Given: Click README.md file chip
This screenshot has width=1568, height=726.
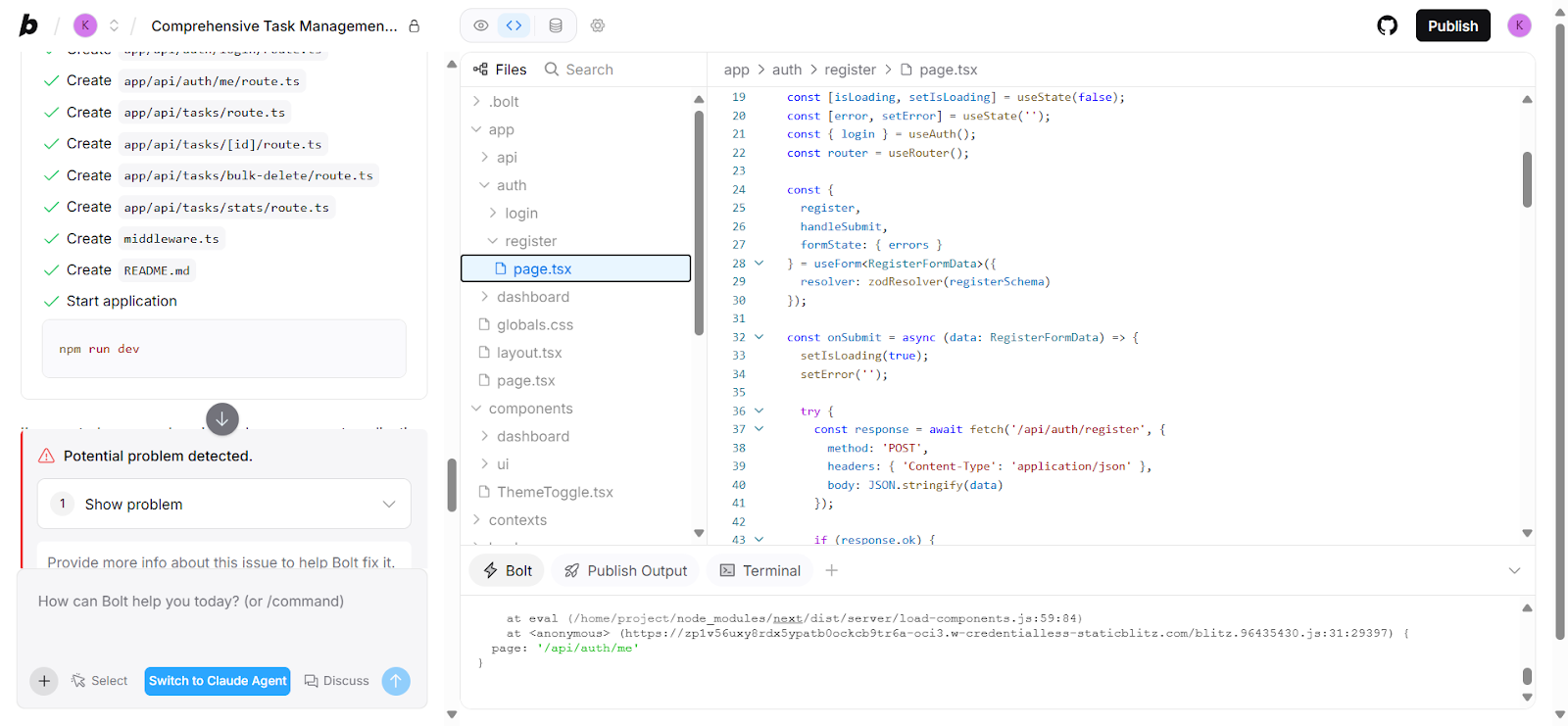Looking at the screenshot, I should click(x=157, y=270).
